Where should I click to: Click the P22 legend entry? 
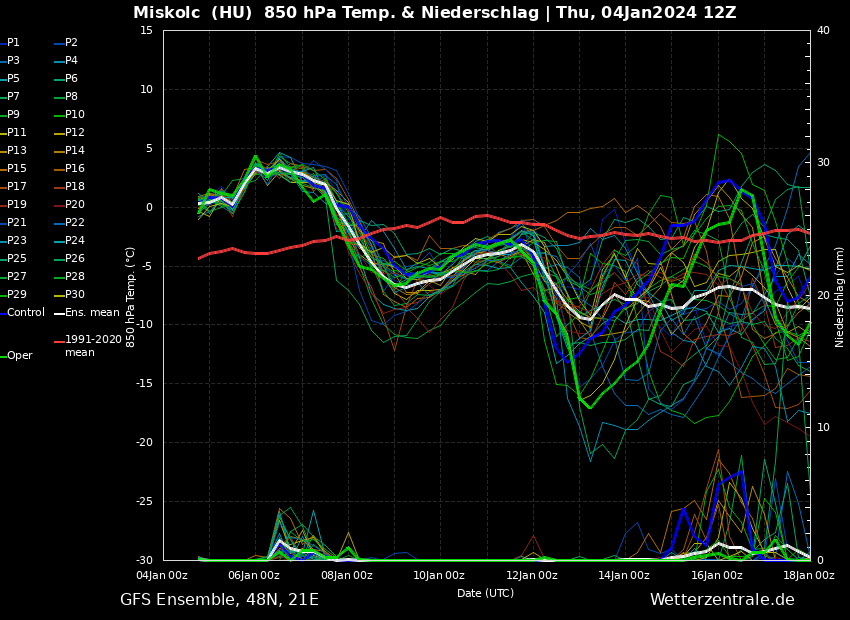74,223
